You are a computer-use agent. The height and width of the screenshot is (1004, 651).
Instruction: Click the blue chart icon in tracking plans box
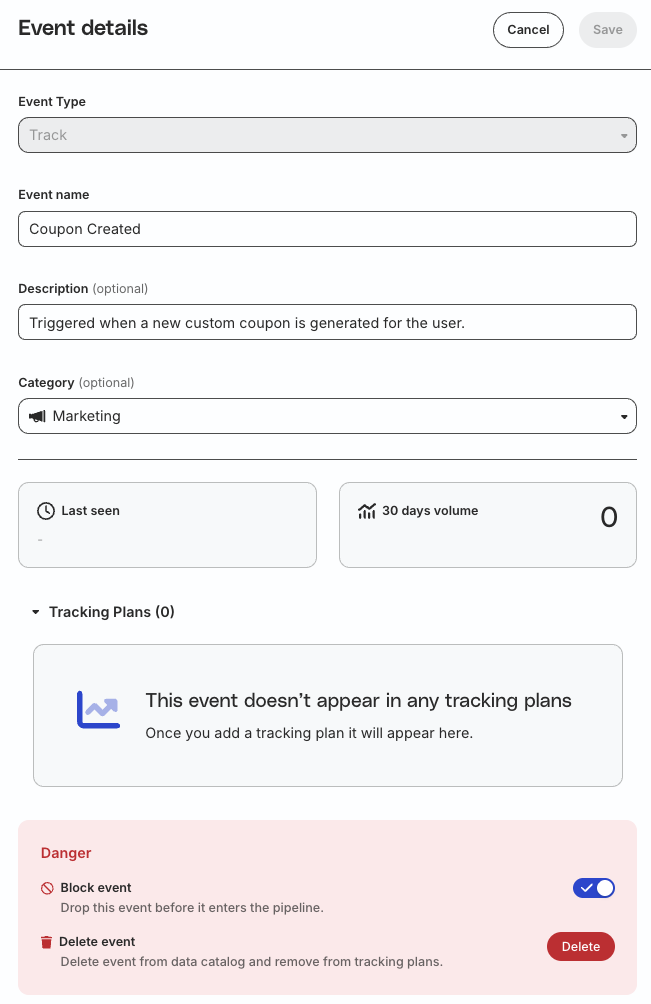(99, 709)
